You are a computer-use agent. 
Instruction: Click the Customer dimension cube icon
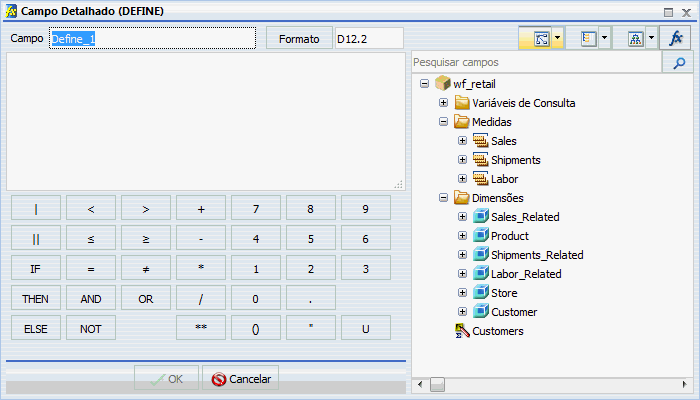481,311
